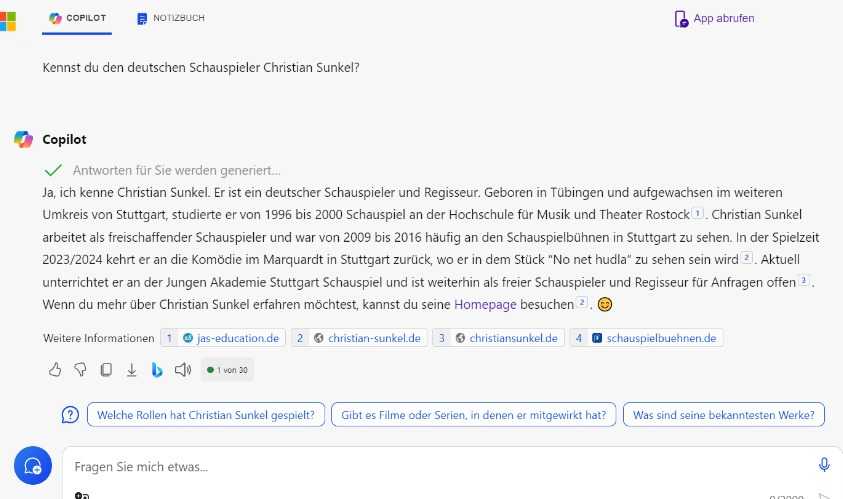Click the send arrow icon
Image resolution: width=843 pixels, height=499 pixels.
[x=825, y=496]
